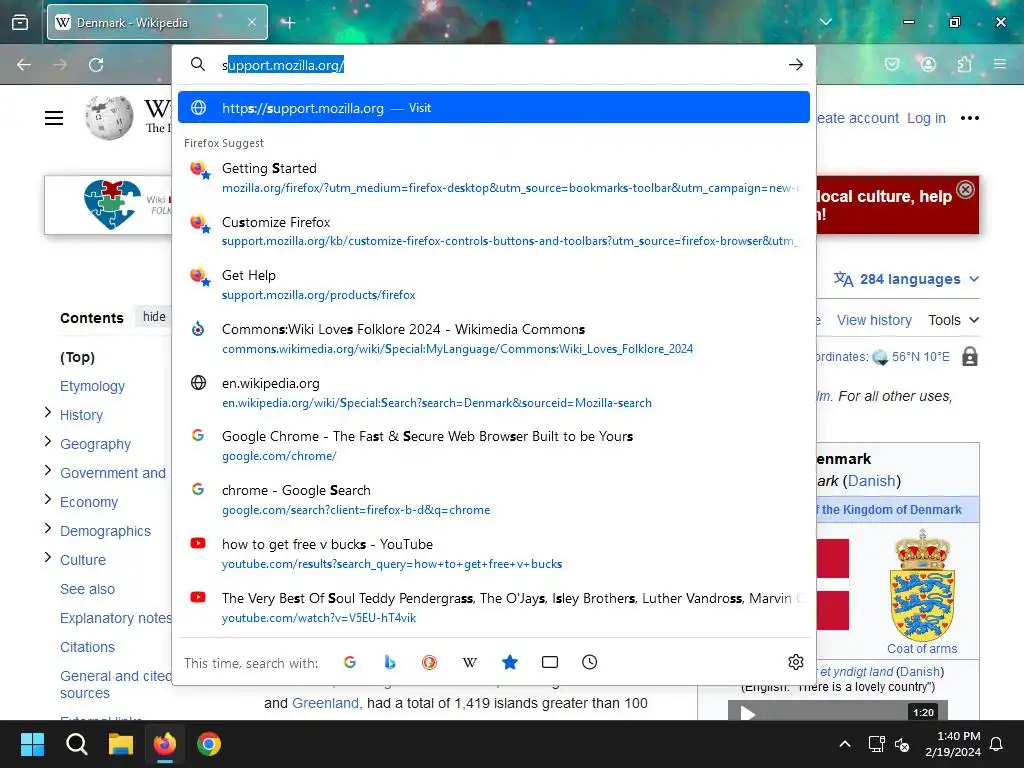Select Google Chrome Fast & Secure suggestion
This screenshot has width=1024, height=768.
pos(494,445)
